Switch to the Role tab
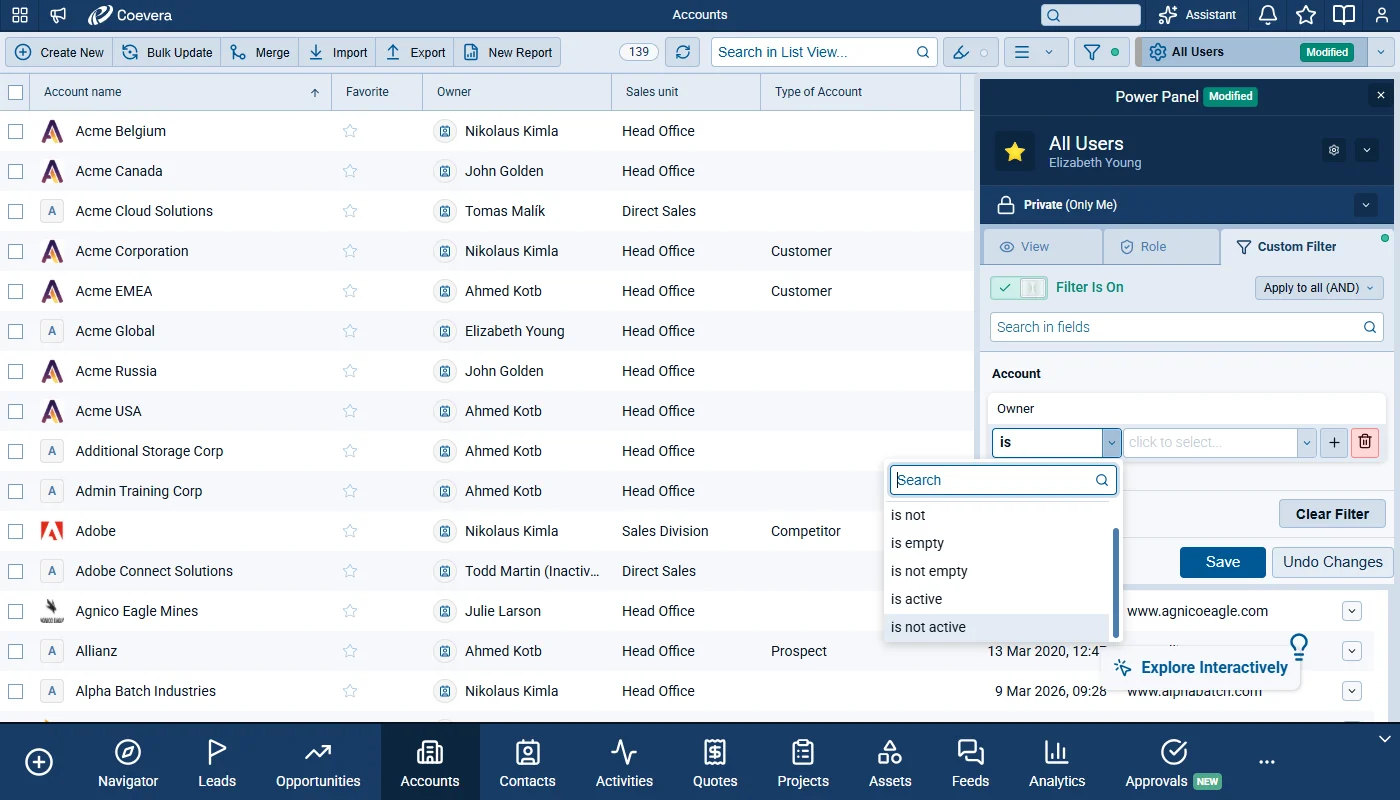Screen dimensions: 1400x800 pos(1161,247)
